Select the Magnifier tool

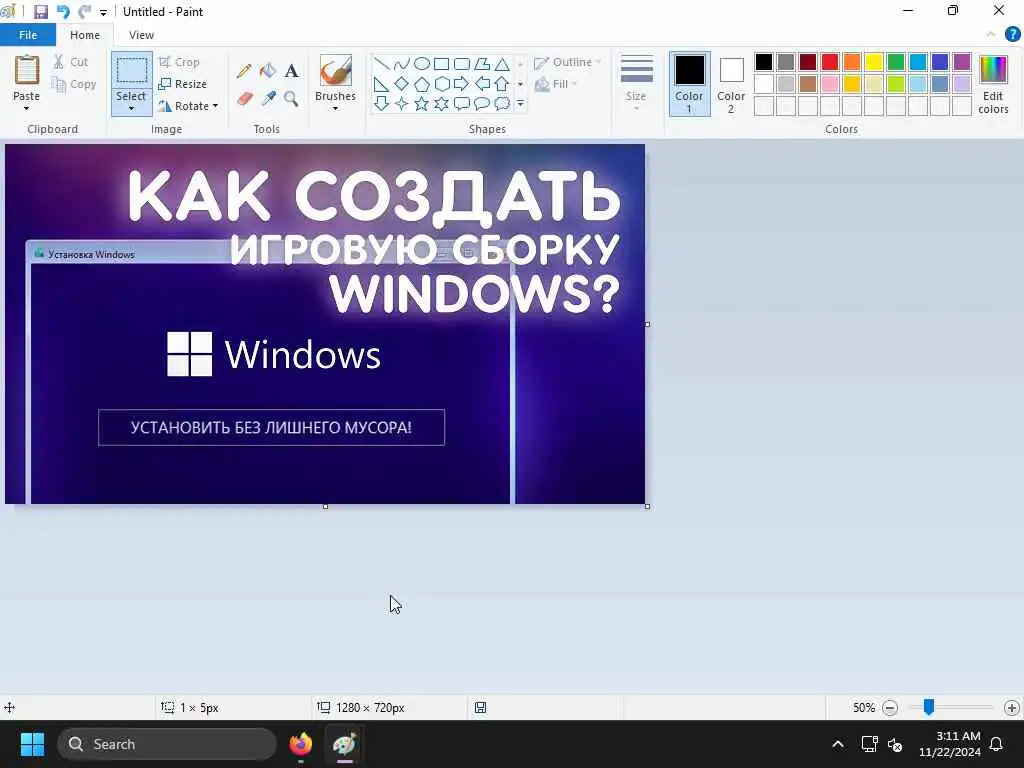tap(291, 99)
